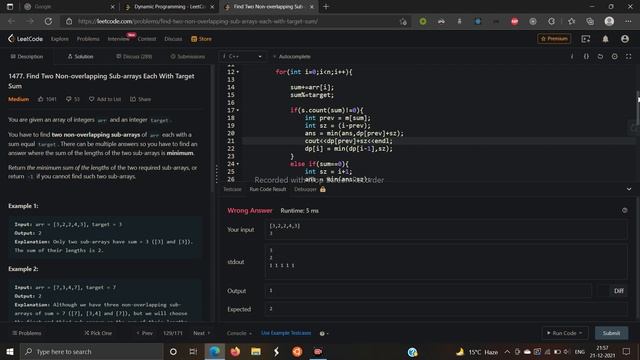Fold code at line 24 arrow
The image size is (640, 360).
(238, 164)
